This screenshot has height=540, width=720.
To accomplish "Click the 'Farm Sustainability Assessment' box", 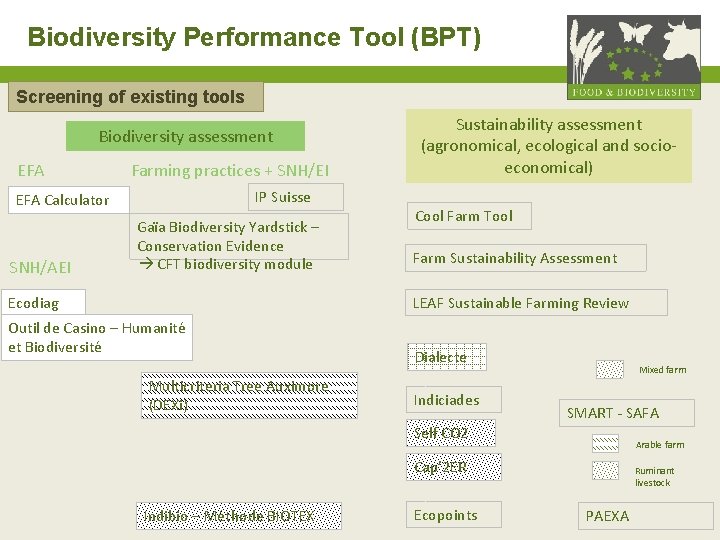I will click(x=526, y=258).
